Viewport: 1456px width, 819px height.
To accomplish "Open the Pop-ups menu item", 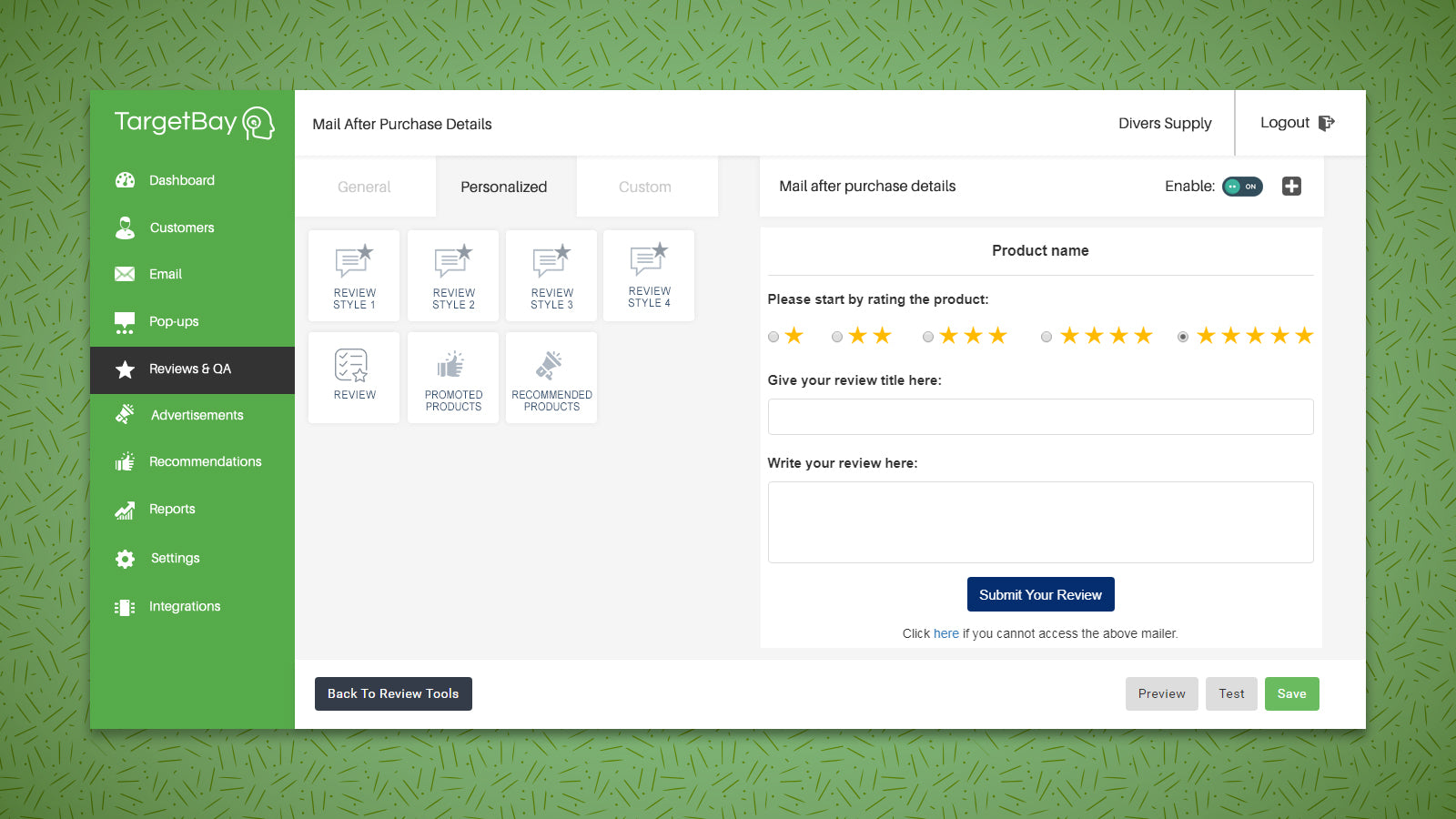I will [x=192, y=321].
